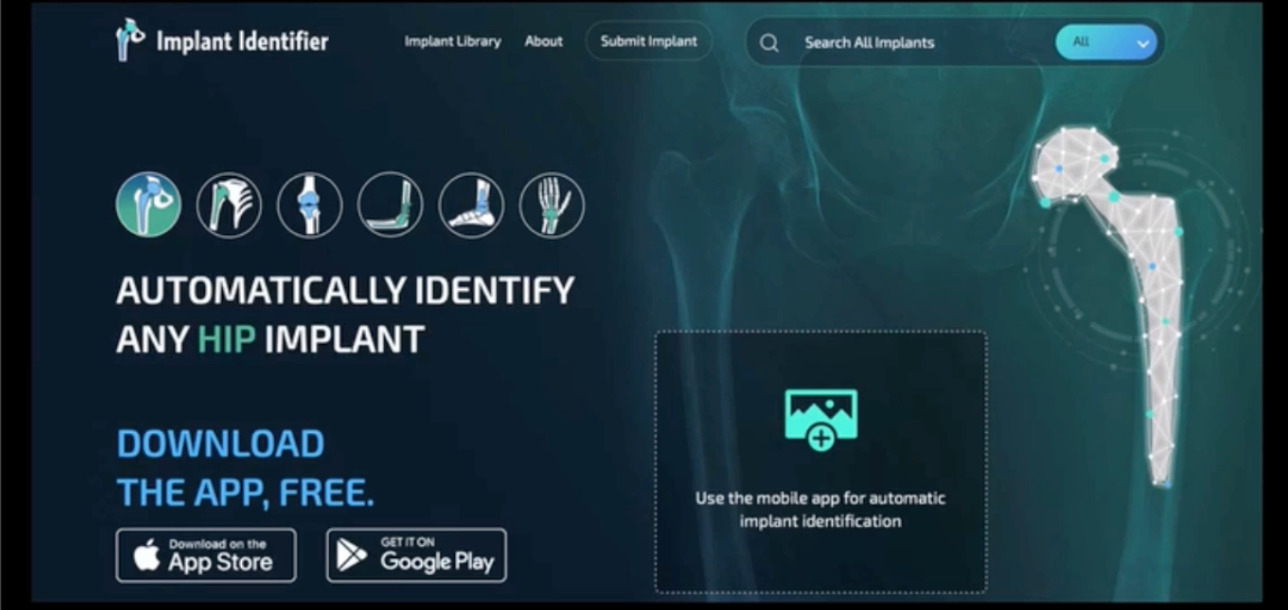The width and height of the screenshot is (1288, 610).
Task: Select the hand and wrist implant icon
Action: (x=552, y=204)
